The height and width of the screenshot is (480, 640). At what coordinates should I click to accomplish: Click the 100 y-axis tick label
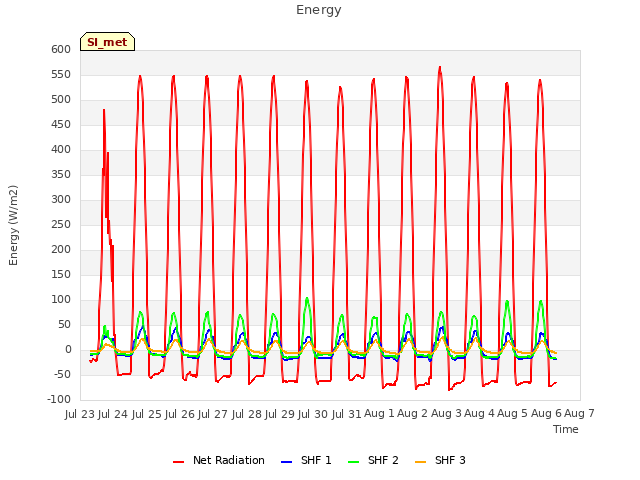coord(61,300)
